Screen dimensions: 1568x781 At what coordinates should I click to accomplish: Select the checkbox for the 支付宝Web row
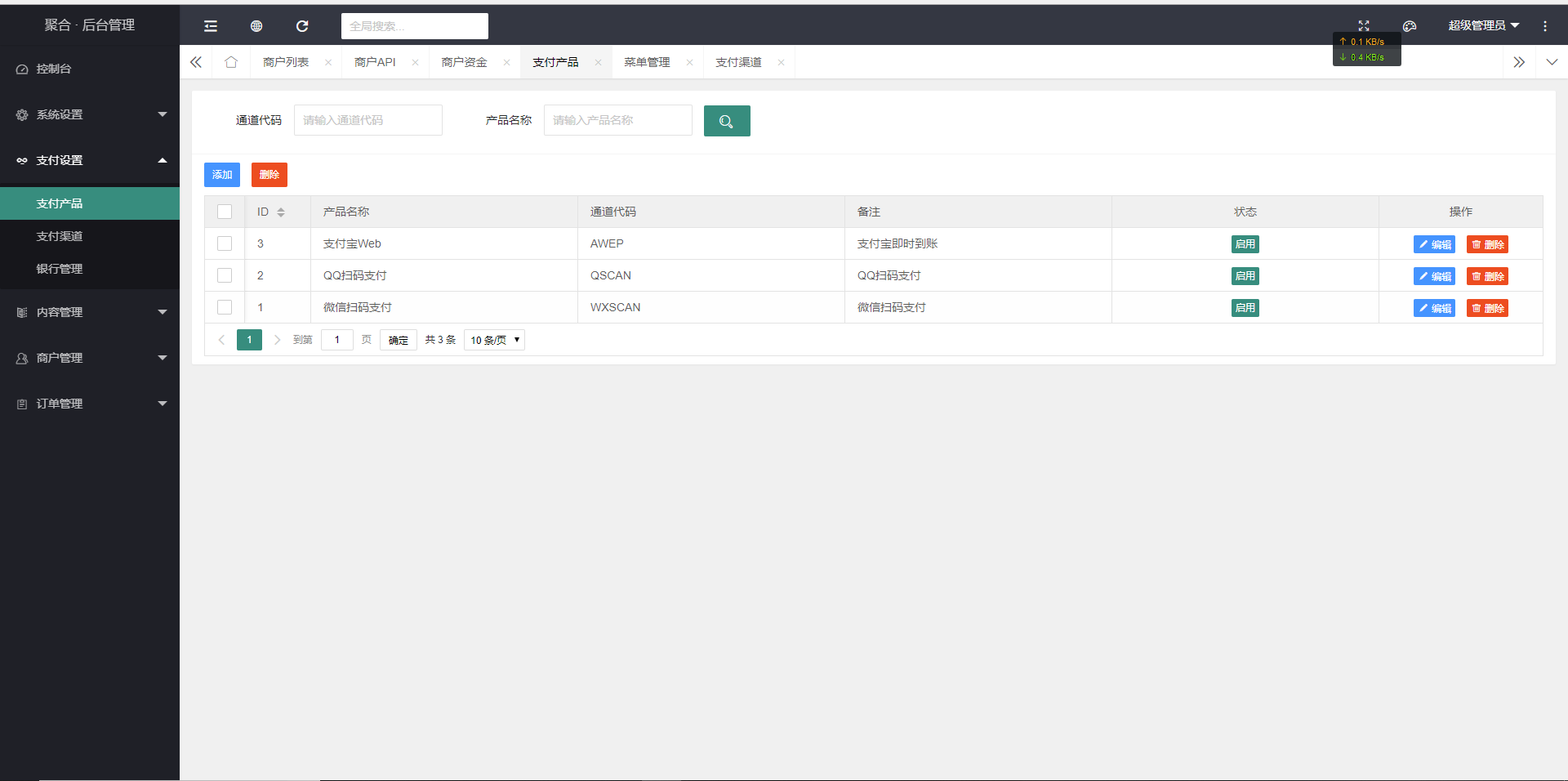click(225, 243)
